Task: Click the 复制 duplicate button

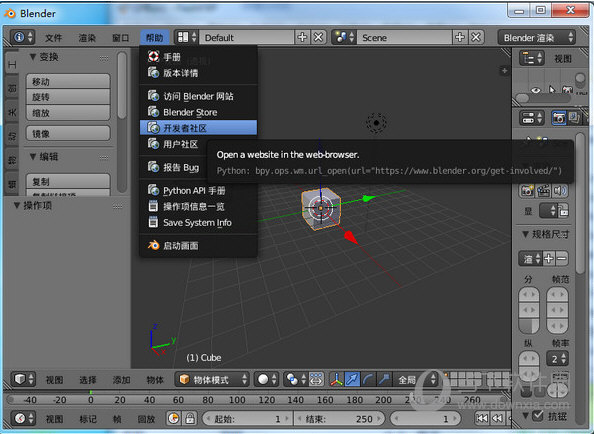Action: [68, 181]
